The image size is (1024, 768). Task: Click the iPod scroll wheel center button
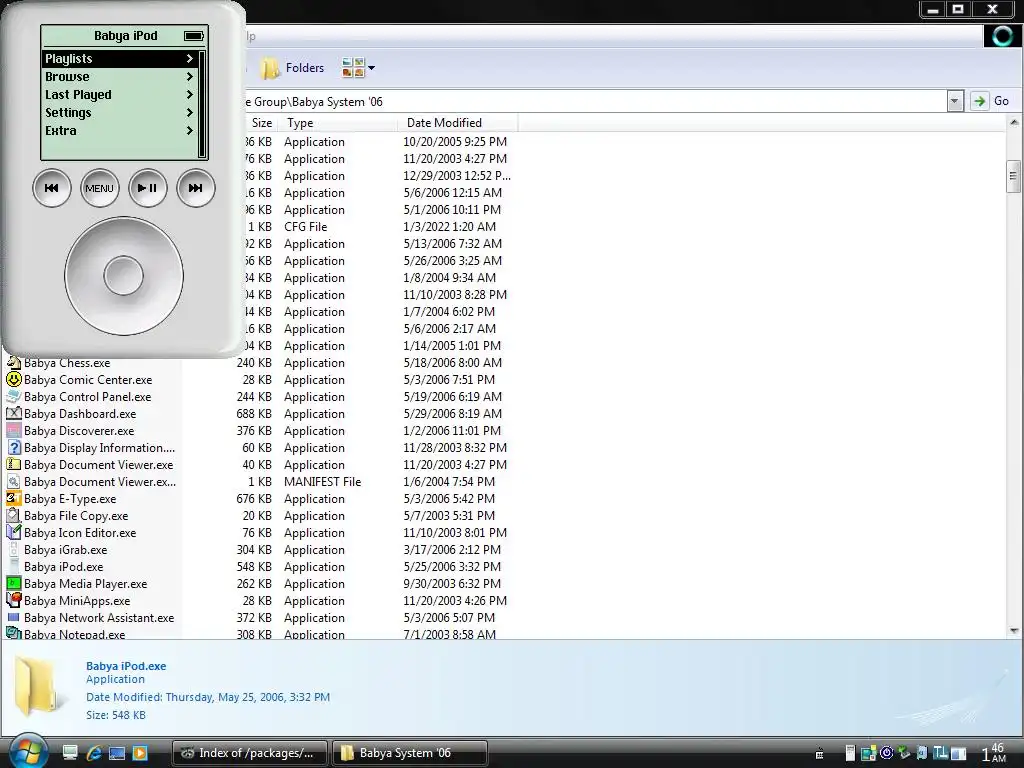123,276
